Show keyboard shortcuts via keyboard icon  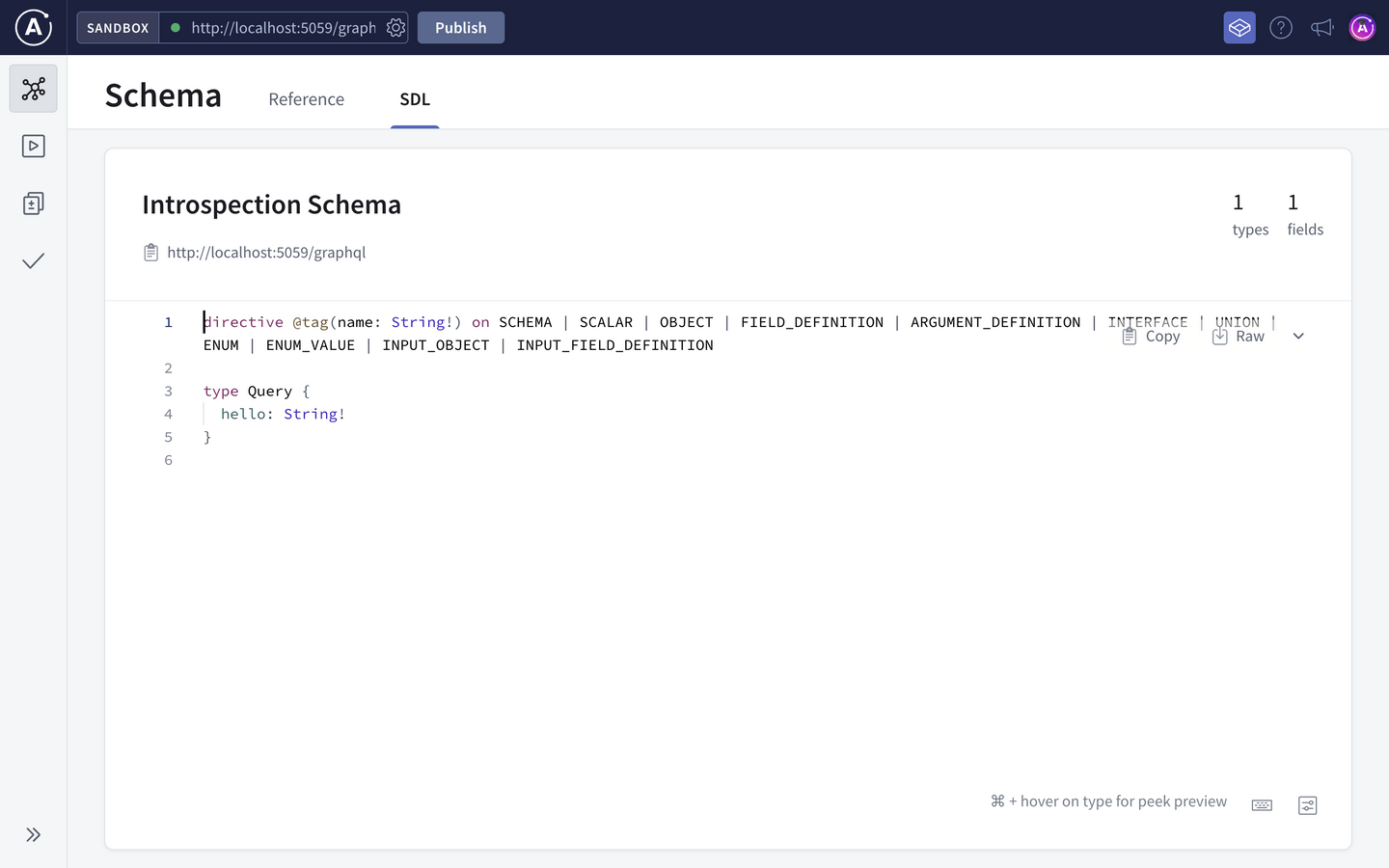point(1262,805)
